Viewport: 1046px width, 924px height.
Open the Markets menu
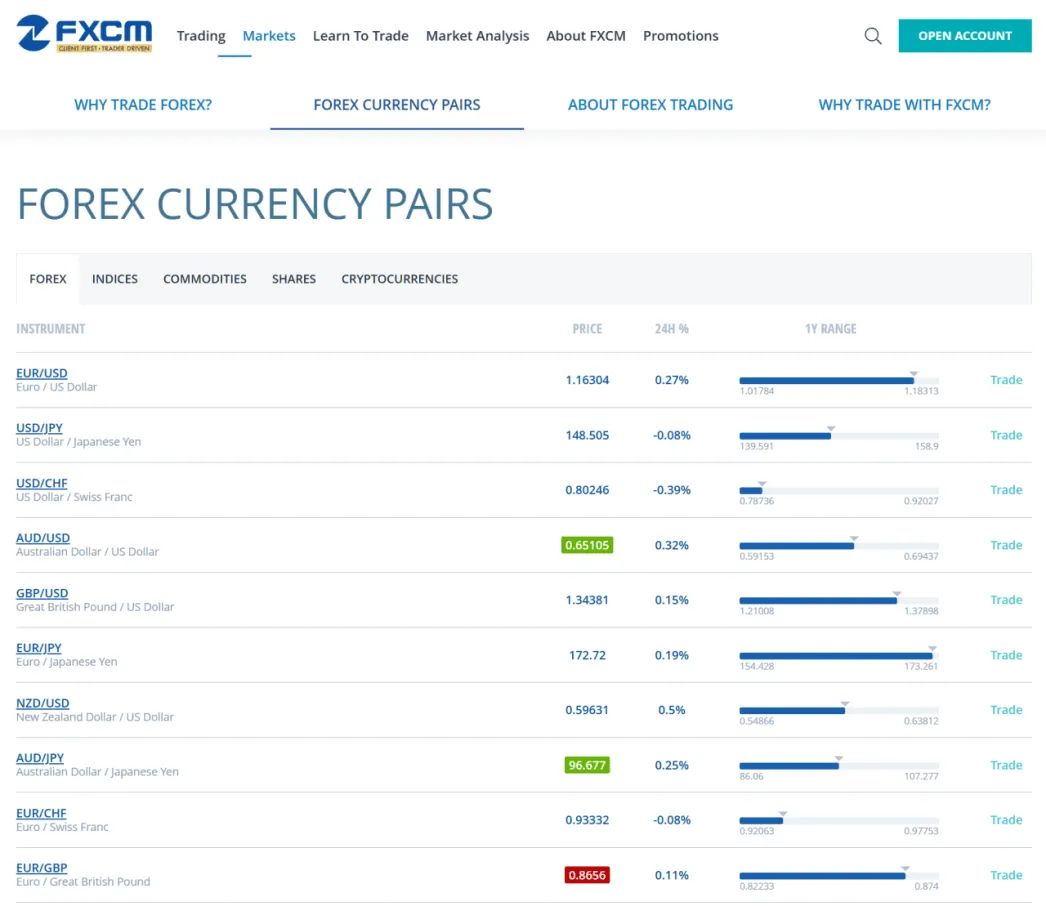click(269, 36)
